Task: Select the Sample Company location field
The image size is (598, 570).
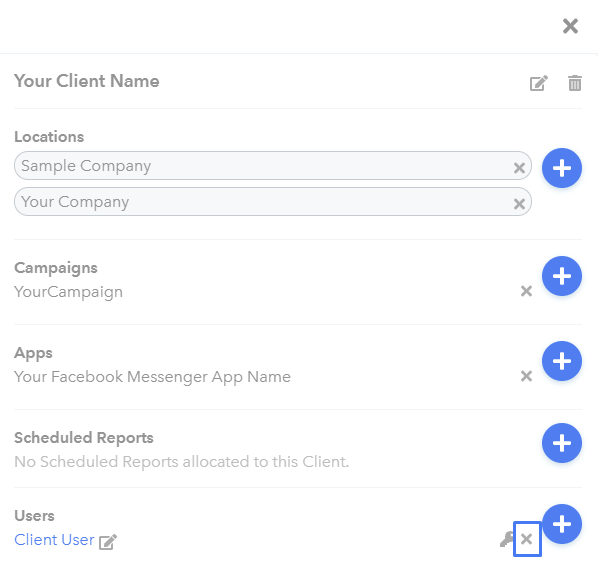Action: point(273,165)
